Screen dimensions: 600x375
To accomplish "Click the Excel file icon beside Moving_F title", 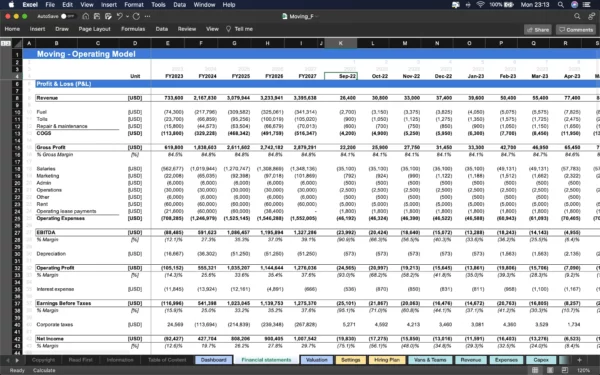I will 284,16.
